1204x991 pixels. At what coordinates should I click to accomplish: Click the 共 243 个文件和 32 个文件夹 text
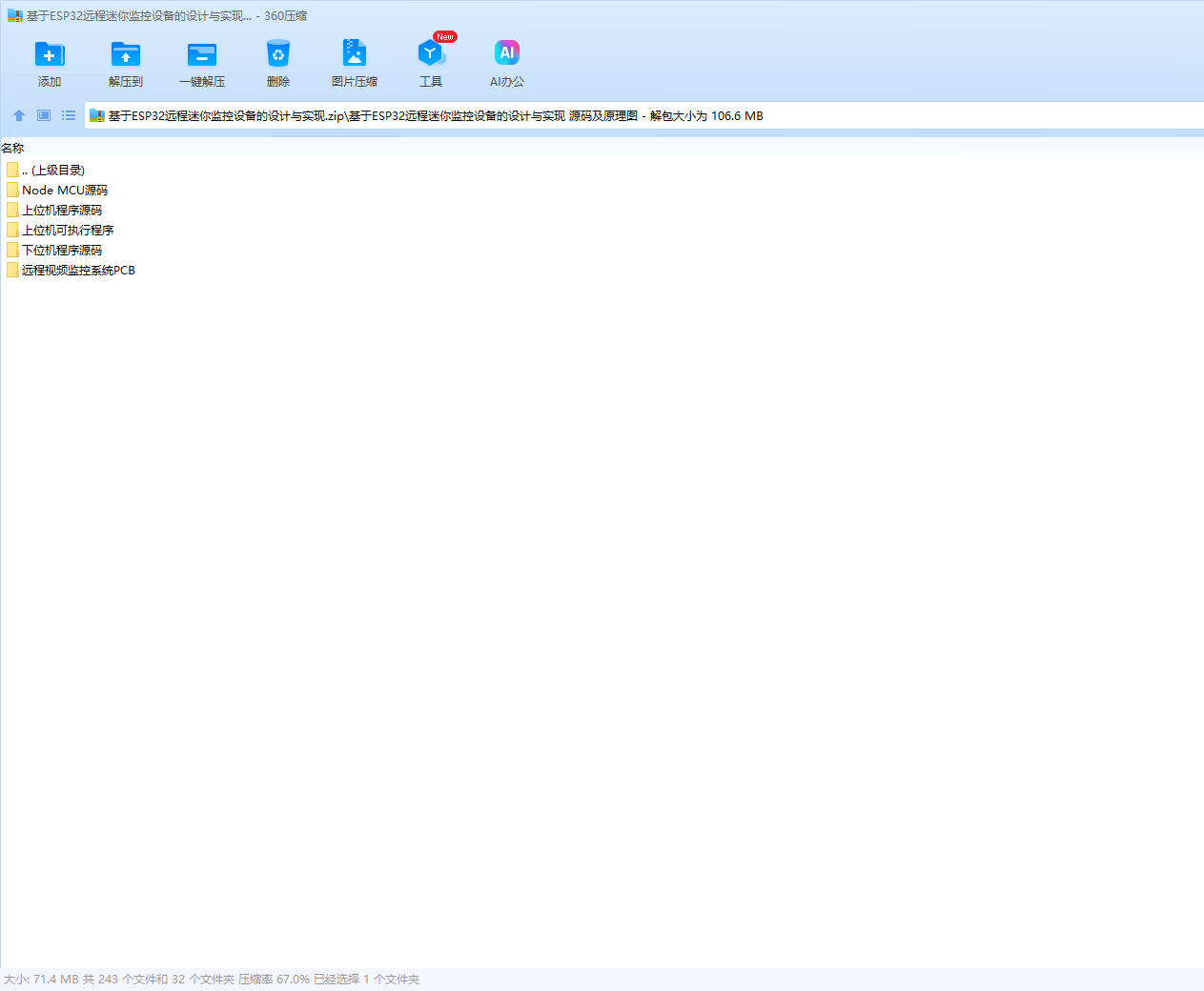(x=158, y=980)
